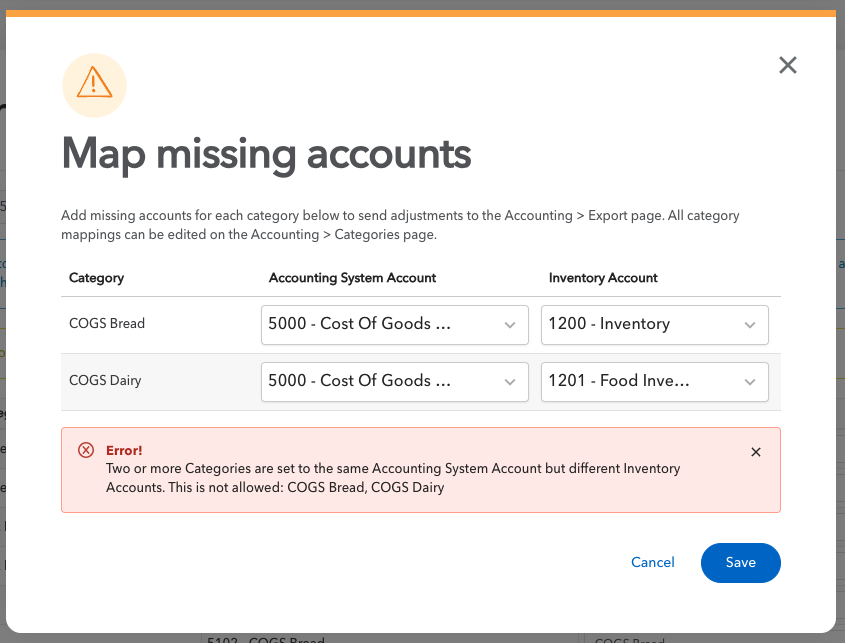
Task: Select the COGS Dairy category row label
Action: 105,381
